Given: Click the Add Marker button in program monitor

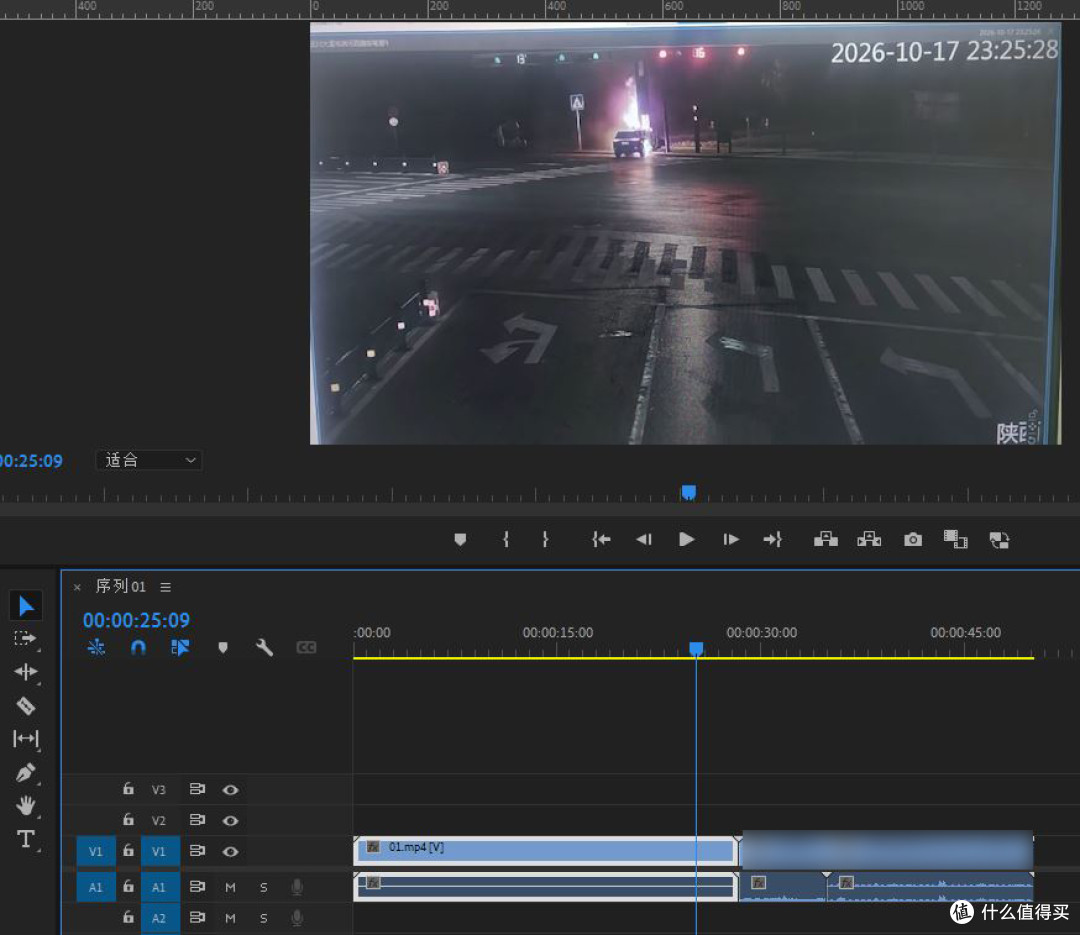Looking at the screenshot, I should [460, 540].
